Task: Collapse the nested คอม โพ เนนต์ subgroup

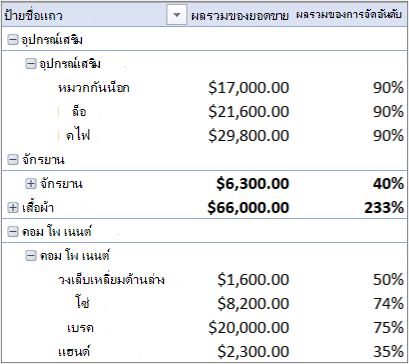Action: (x=31, y=256)
